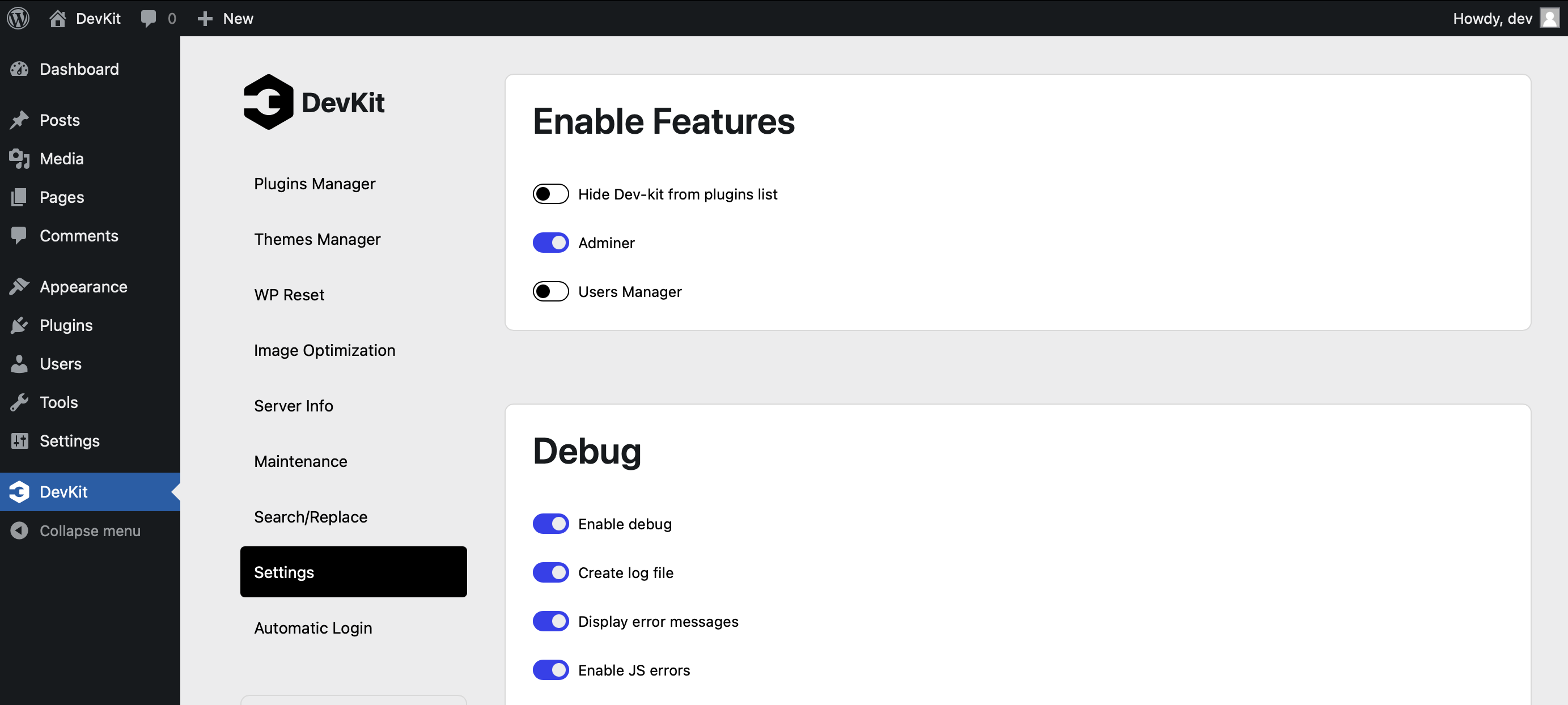Viewport: 1568px width, 705px height.
Task: Click the home icon beside DevKit site name
Action: pyautogui.click(x=58, y=18)
